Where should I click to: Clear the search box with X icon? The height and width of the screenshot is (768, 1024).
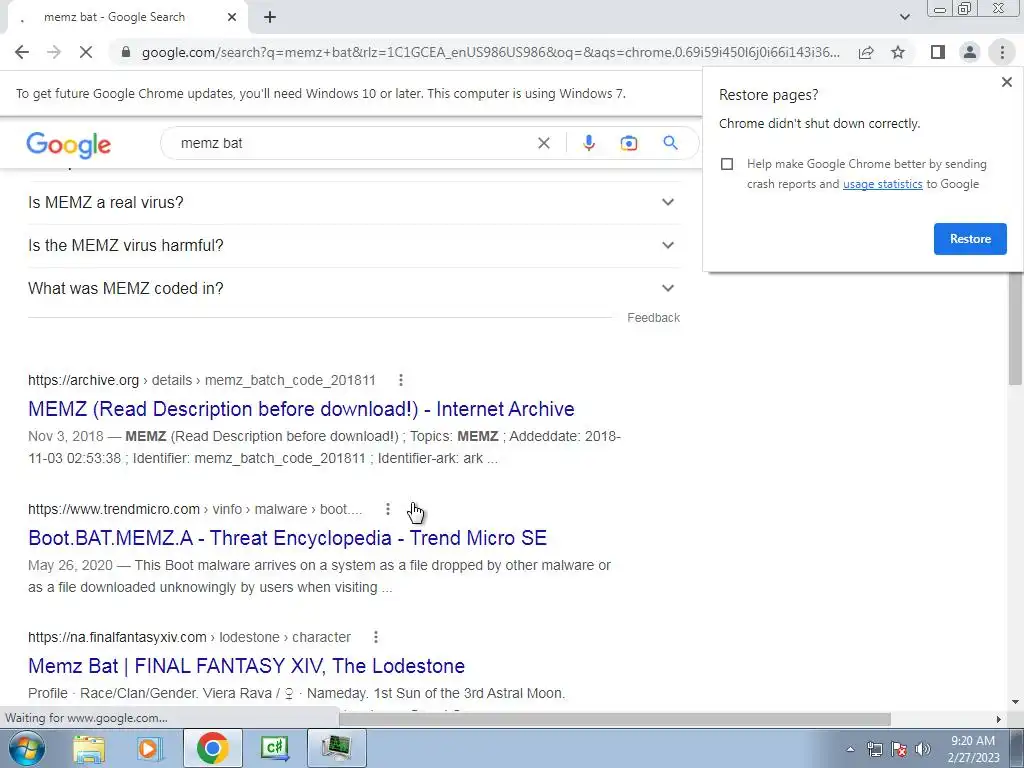click(x=543, y=143)
